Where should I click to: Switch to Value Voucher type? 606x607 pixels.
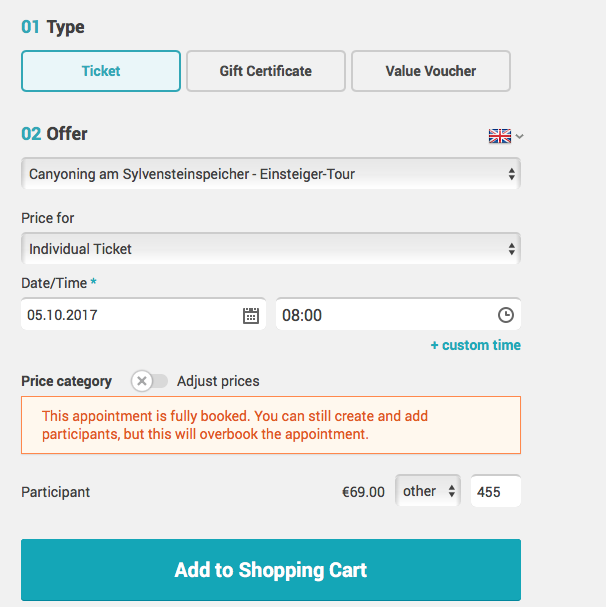tap(431, 71)
